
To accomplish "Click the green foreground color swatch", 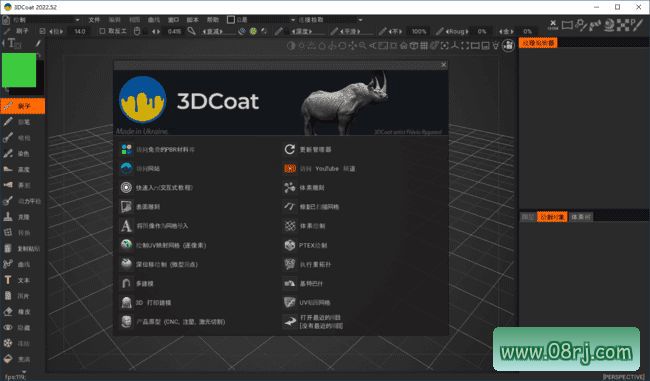I will [x=19, y=70].
